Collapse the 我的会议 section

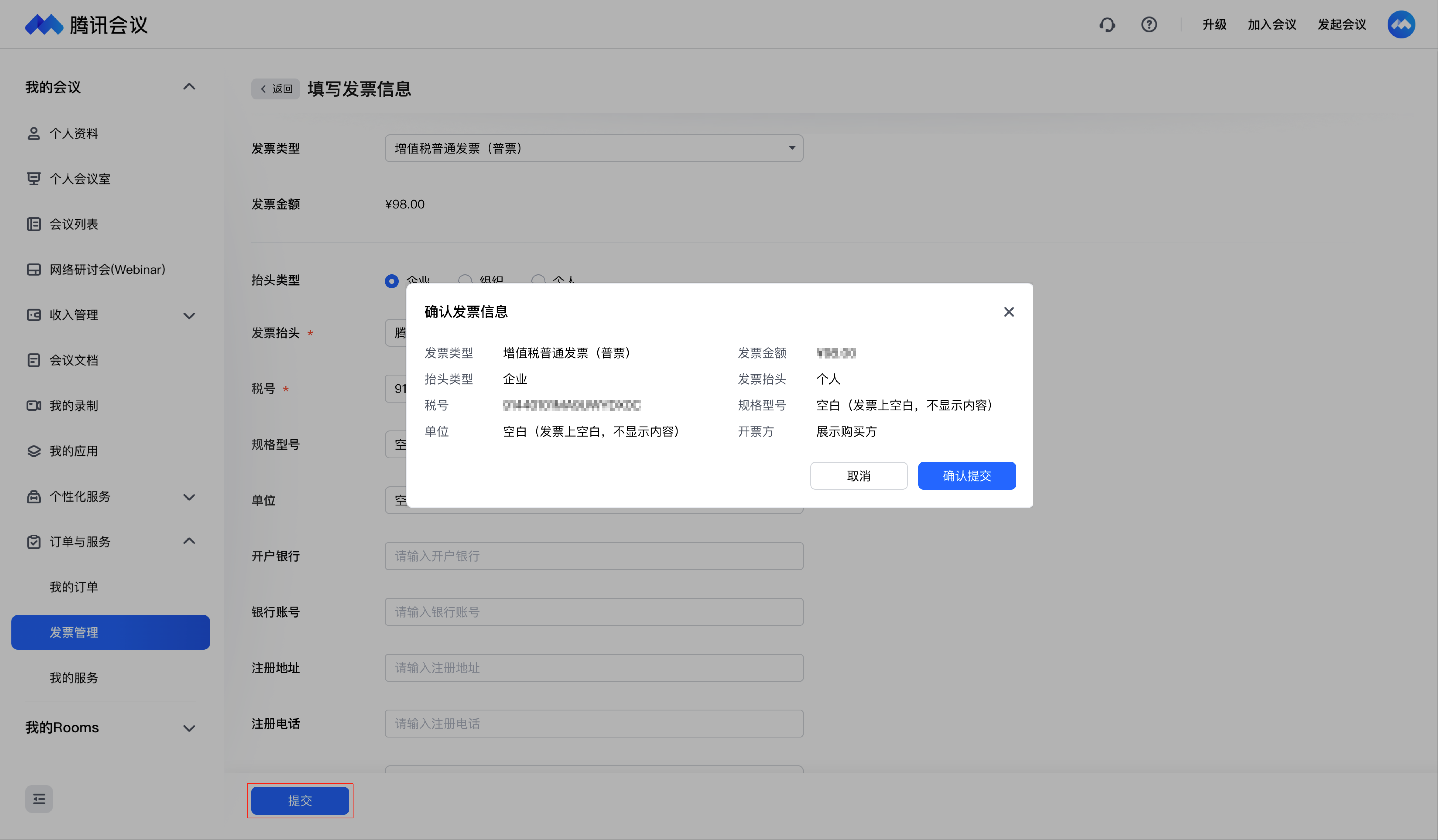[189, 87]
